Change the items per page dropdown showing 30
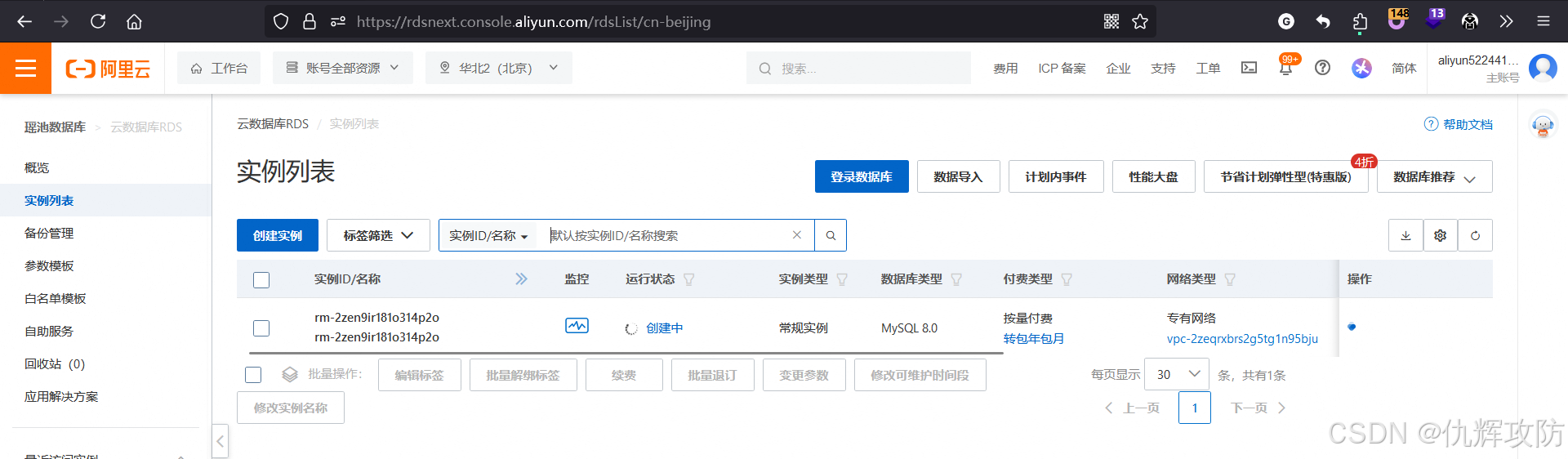This screenshot has width=1568, height=459. (x=1177, y=374)
